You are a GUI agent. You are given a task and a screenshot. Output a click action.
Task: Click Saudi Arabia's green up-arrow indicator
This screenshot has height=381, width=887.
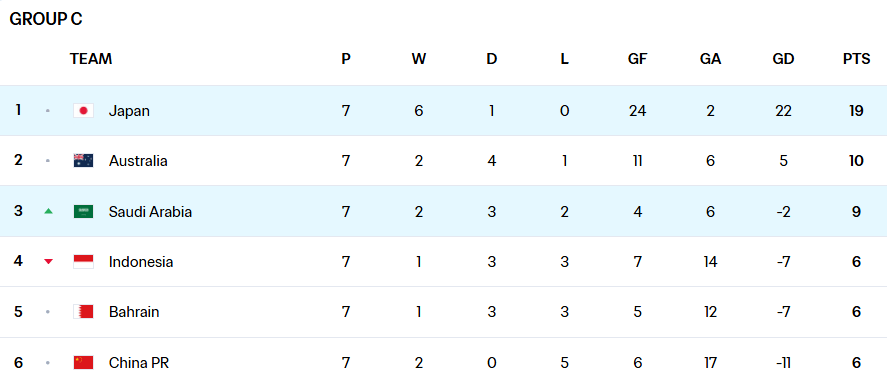tap(49, 211)
